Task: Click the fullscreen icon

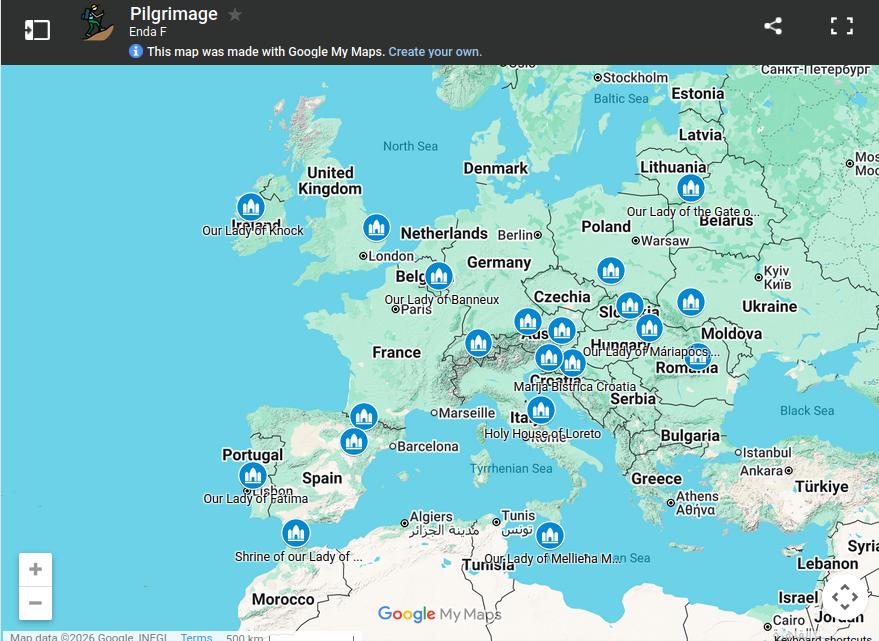Action: click(x=841, y=25)
